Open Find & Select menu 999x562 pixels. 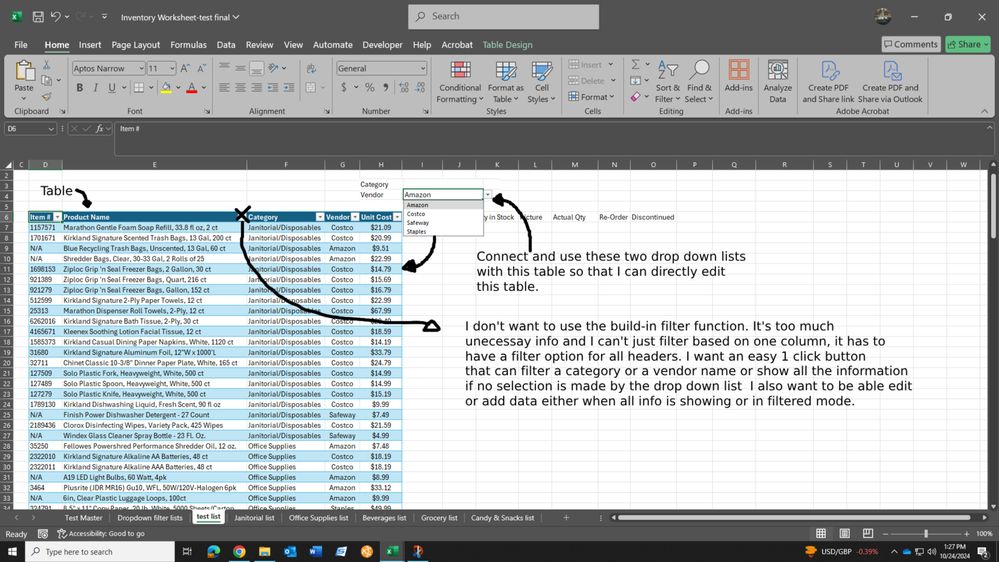(700, 82)
